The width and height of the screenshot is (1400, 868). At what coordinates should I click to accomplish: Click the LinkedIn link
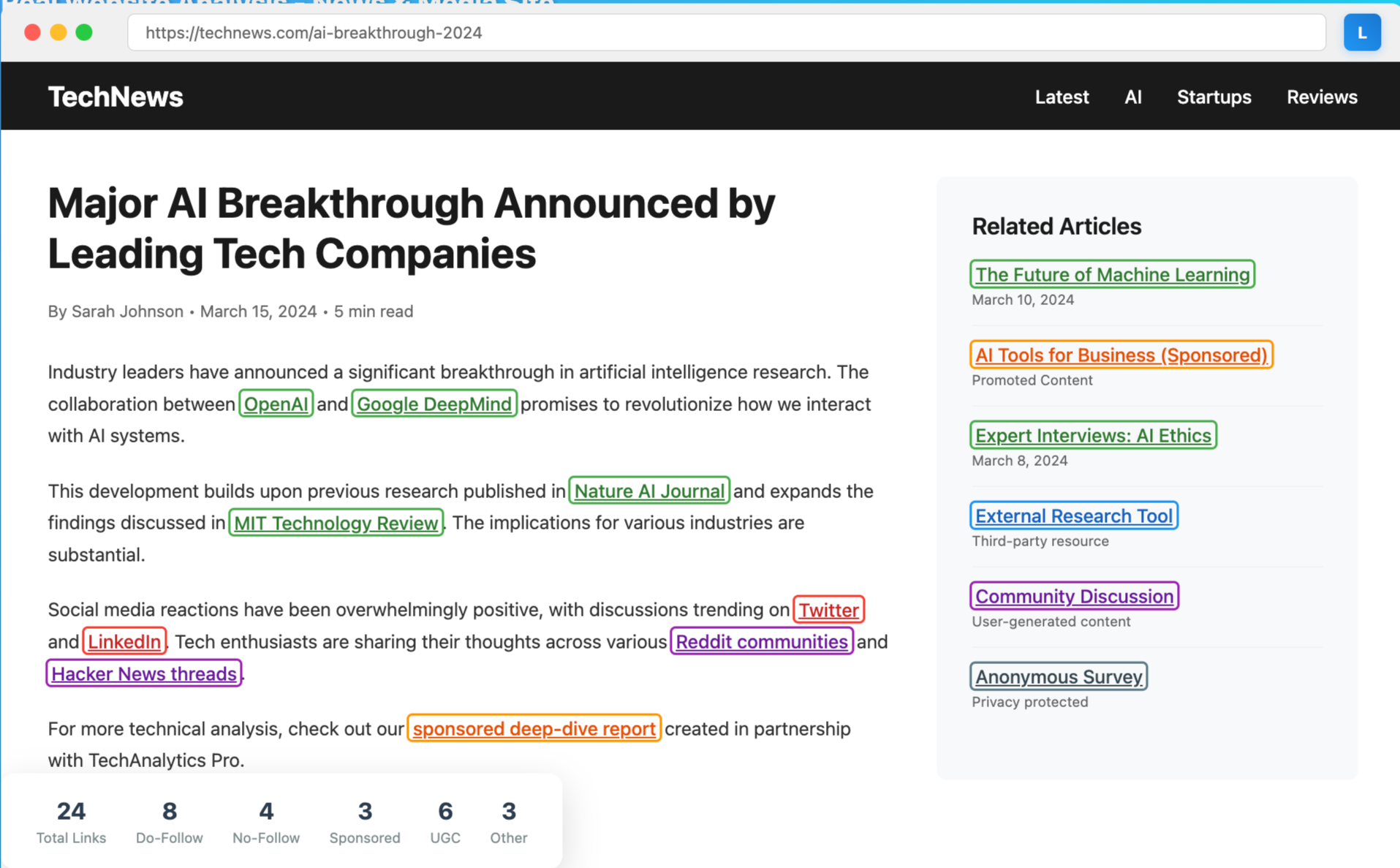coord(124,641)
